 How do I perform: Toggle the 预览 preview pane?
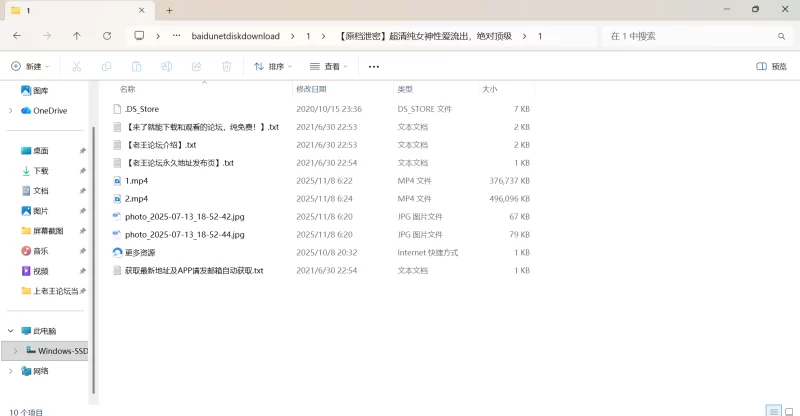click(771, 67)
